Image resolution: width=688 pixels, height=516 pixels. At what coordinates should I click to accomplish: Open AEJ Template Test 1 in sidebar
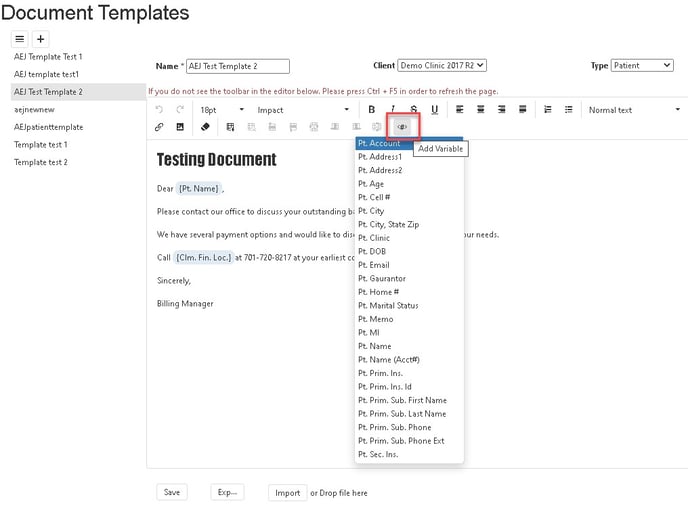[48, 57]
